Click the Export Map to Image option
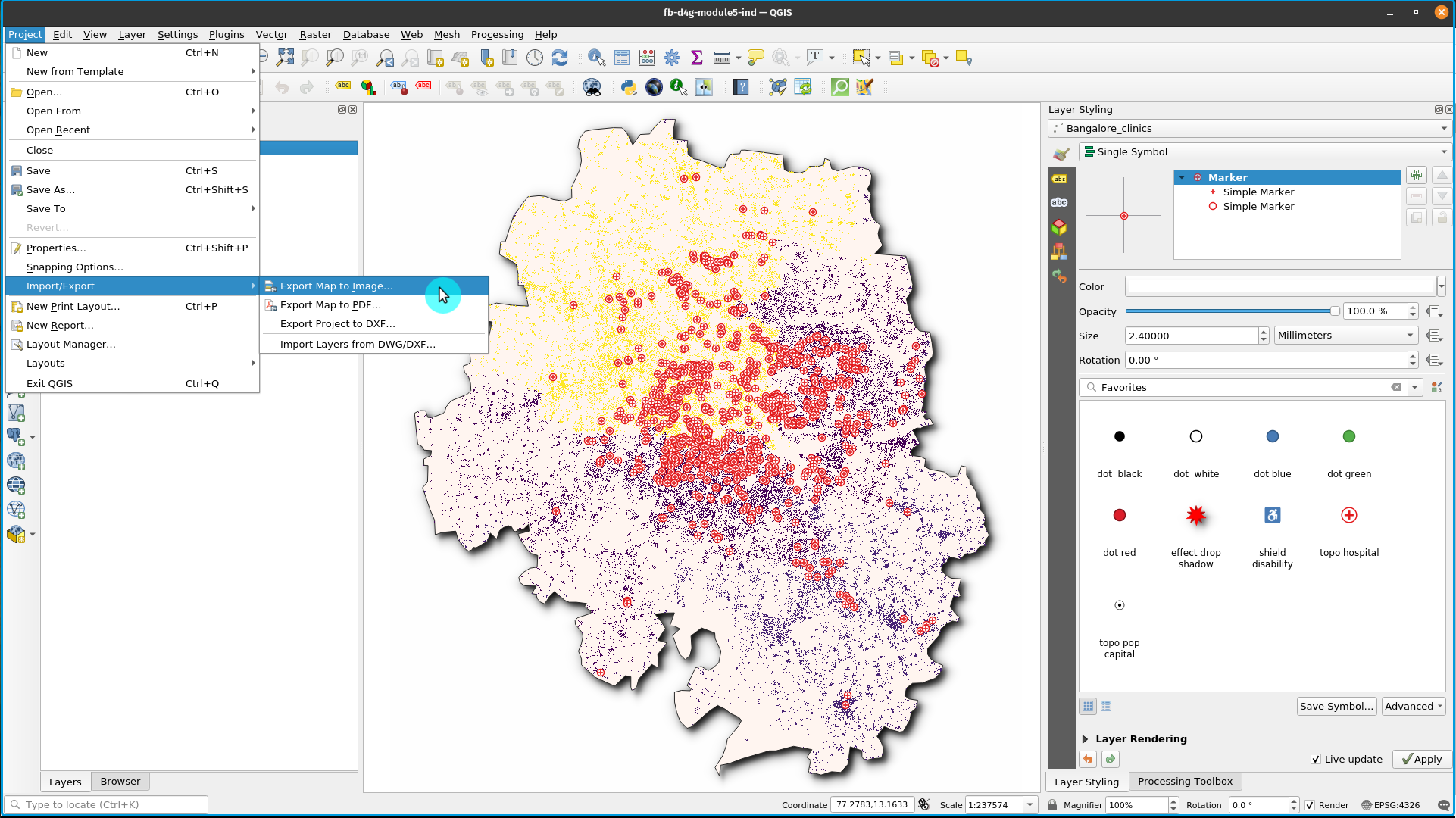The image size is (1456, 818). coord(336,286)
